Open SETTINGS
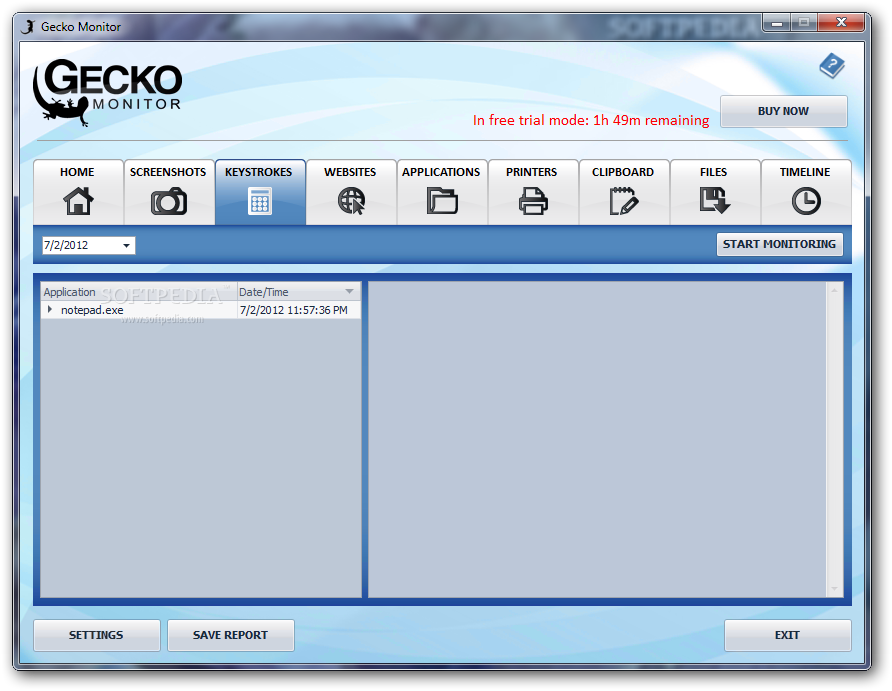Screen dimensions: 892x691 pyautogui.click(x=96, y=635)
